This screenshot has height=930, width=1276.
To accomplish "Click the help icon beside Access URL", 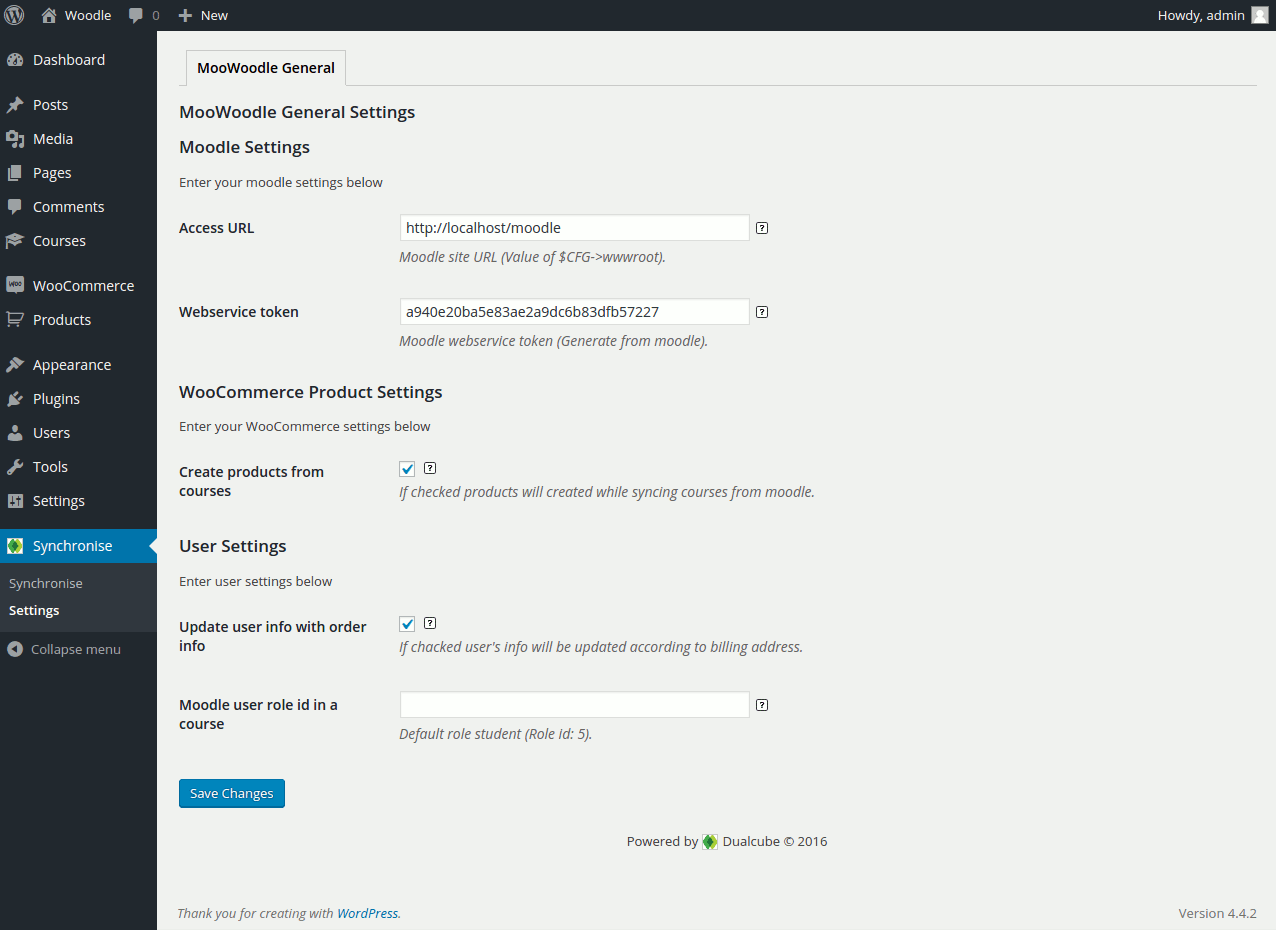I will [762, 228].
